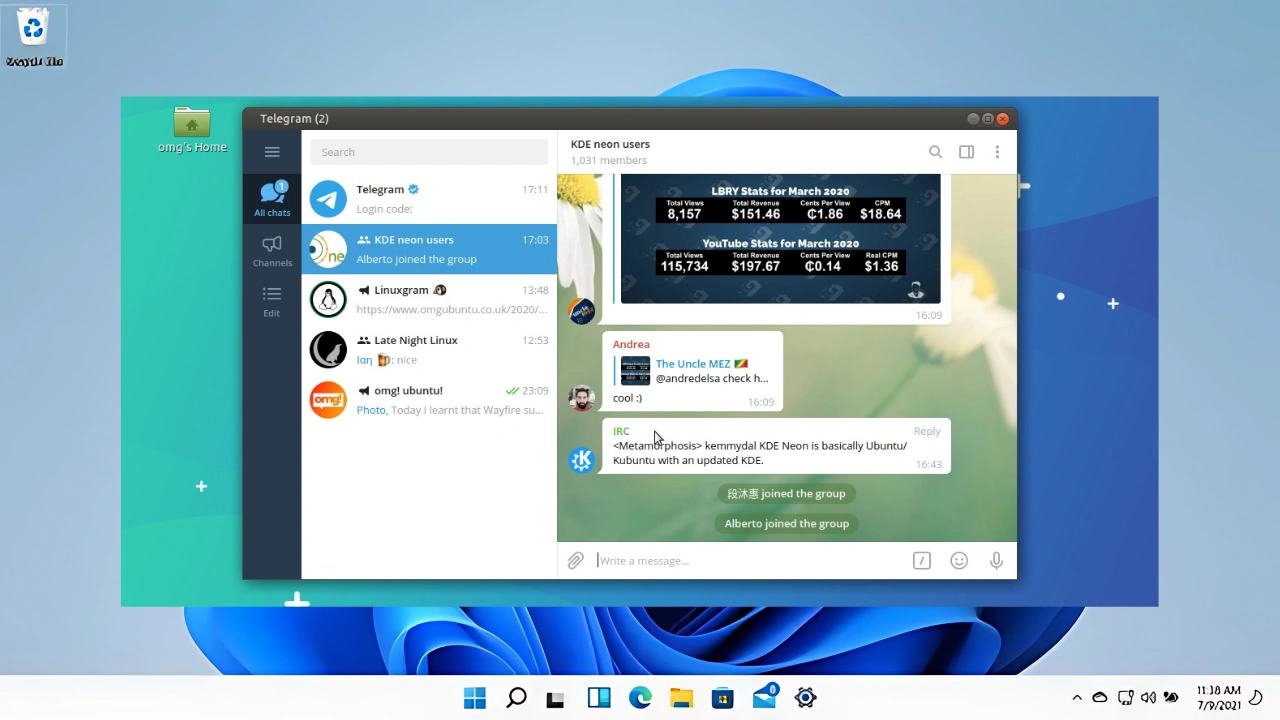Click the omg! ubuntu! orange avatar
1280x720 pixels.
click(328, 400)
